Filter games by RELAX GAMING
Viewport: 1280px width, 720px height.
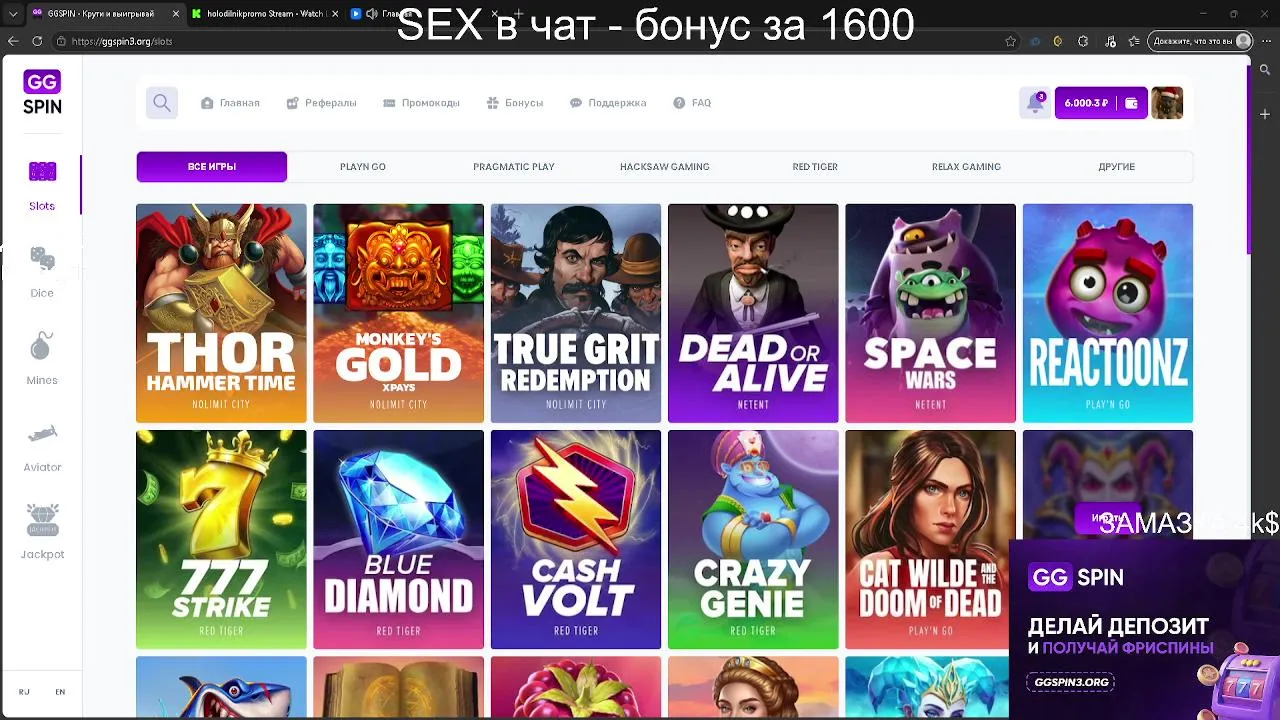pyautogui.click(x=966, y=167)
